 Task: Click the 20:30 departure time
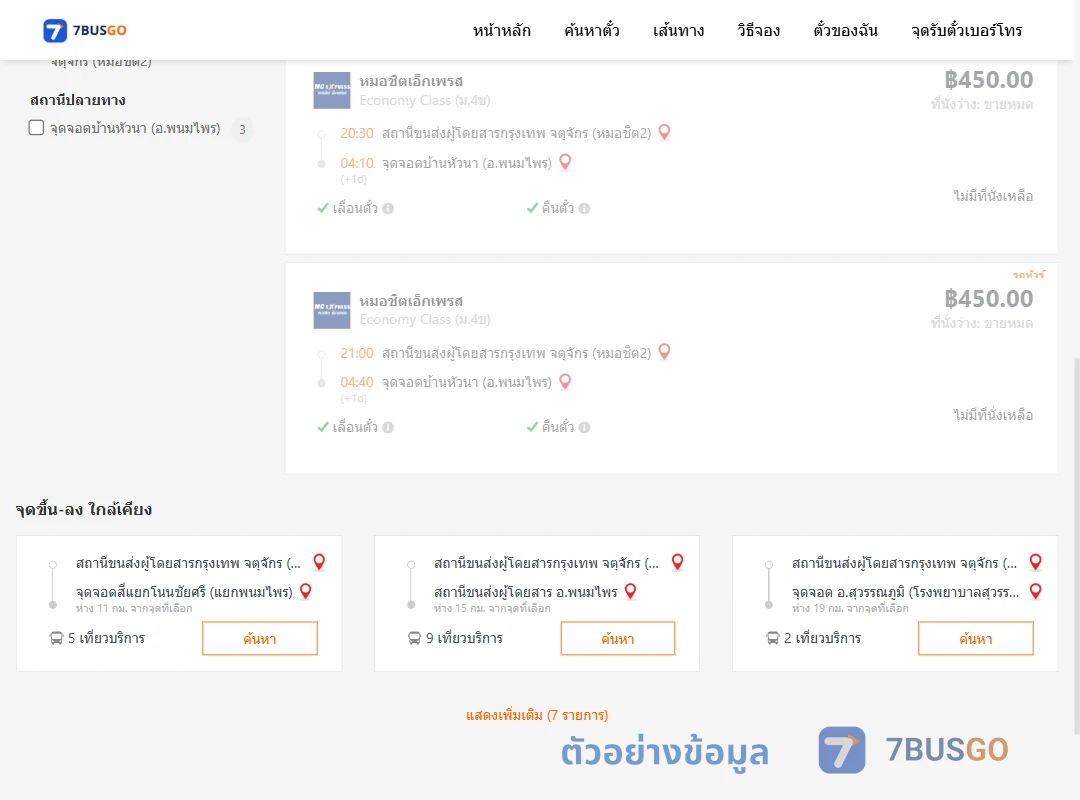coord(357,133)
